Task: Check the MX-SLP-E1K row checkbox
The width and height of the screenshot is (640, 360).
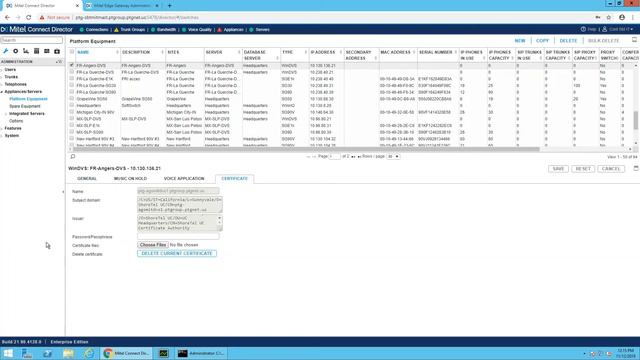Action: pyautogui.click(x=72, y=125)
